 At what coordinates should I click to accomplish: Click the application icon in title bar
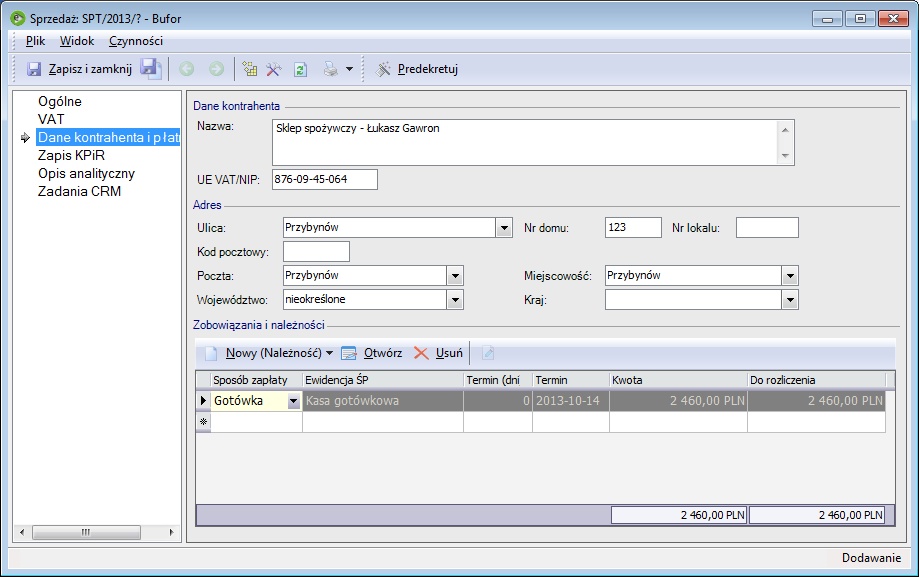18,18
